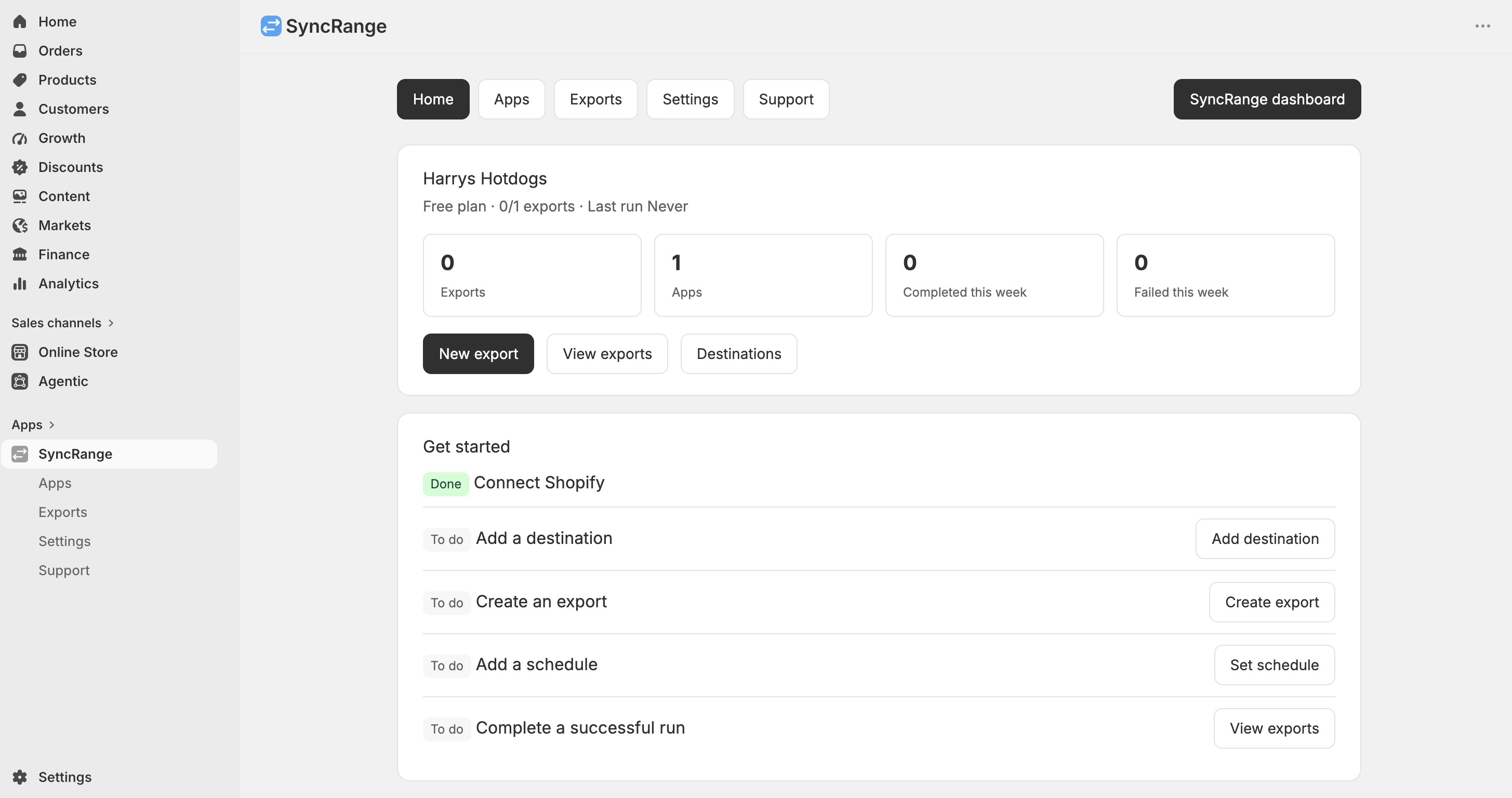
Task: Click the Agentic channel icon
Action: [20, 381]
